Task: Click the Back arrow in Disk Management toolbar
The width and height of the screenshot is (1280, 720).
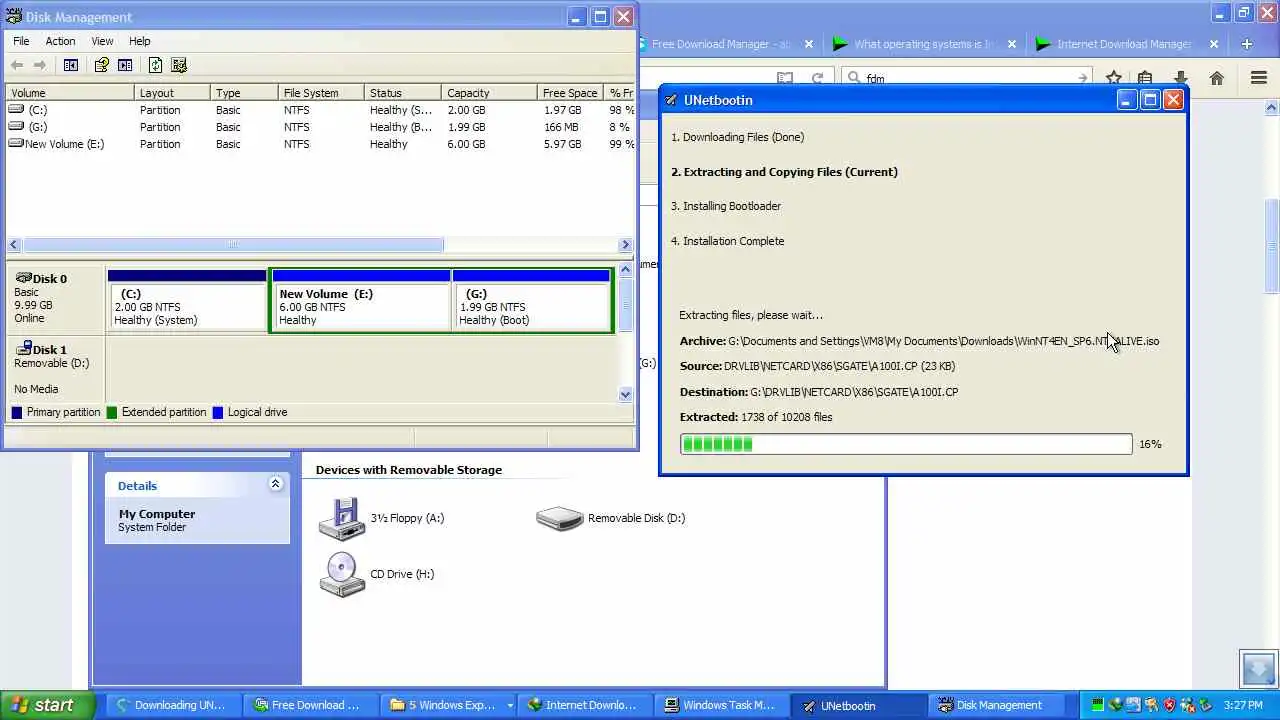Action: coord(16,65)
